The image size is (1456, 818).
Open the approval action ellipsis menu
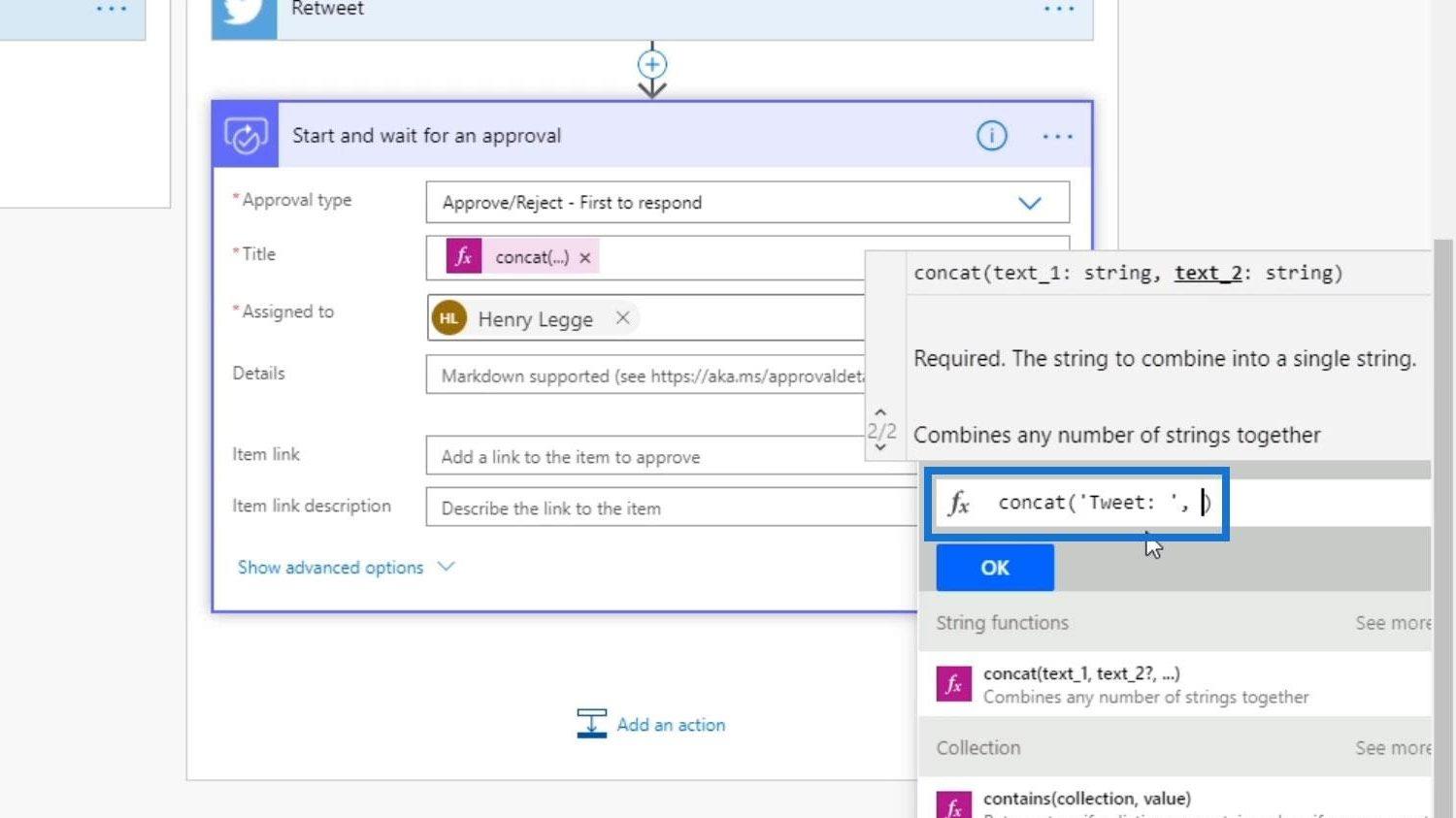pyautogui.click(x=1057, y=136)
